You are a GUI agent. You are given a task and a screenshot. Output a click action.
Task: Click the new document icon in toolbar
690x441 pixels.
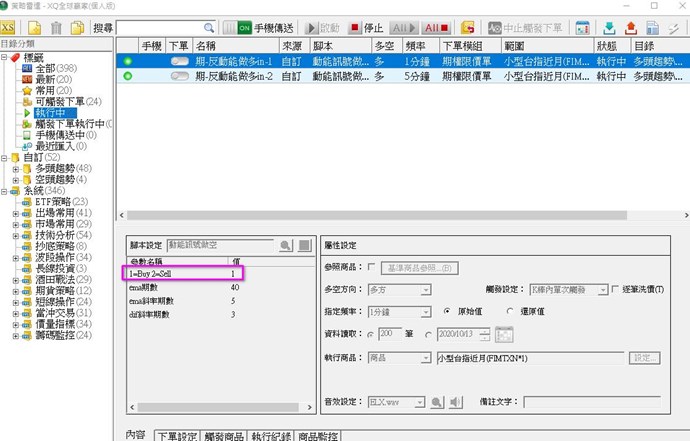coord(35,27)
